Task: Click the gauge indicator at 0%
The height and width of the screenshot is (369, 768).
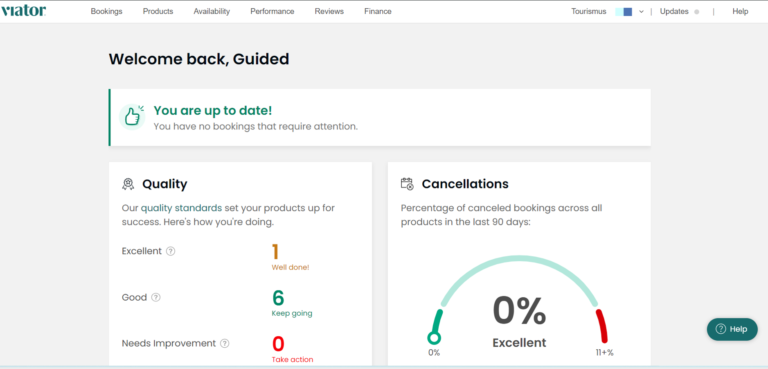Action: [434, 338]
